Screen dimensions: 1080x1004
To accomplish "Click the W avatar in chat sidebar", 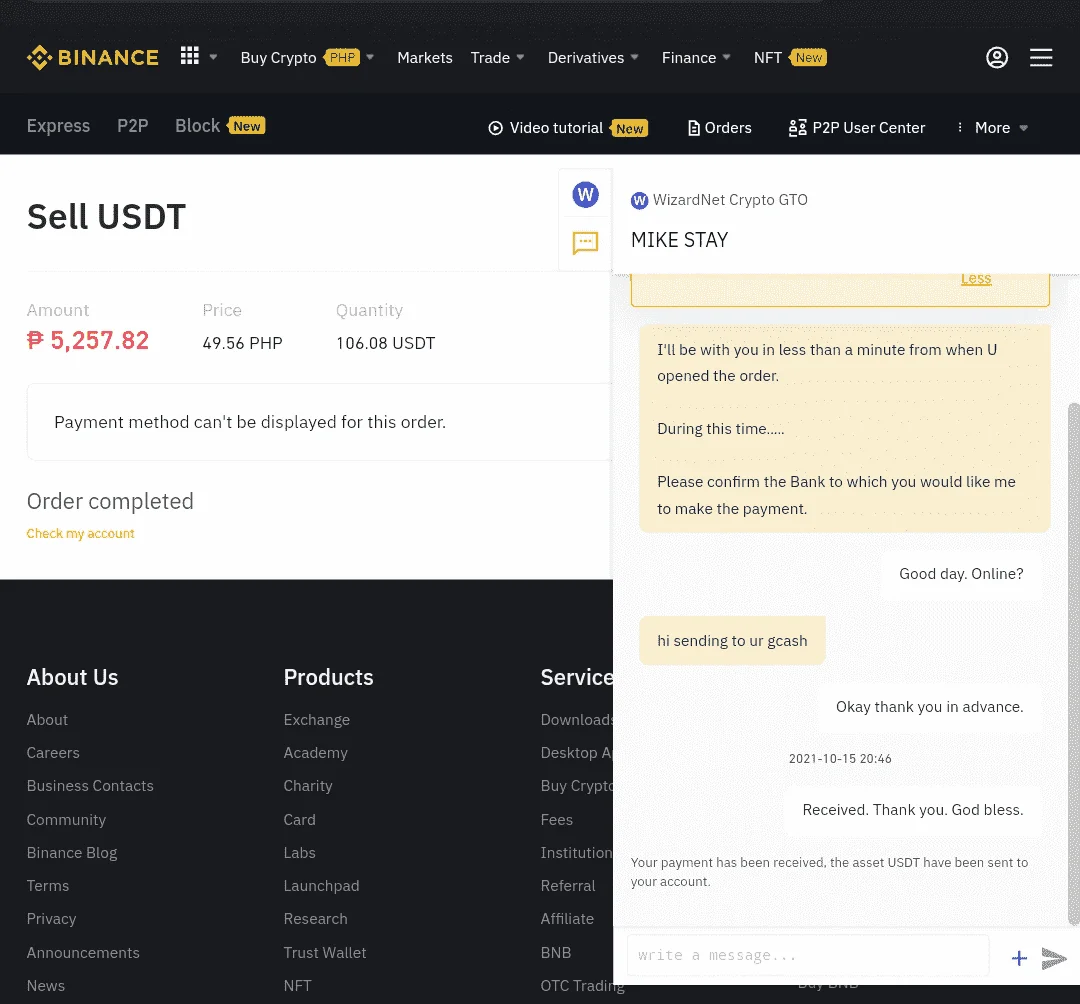I will (585, 194).
